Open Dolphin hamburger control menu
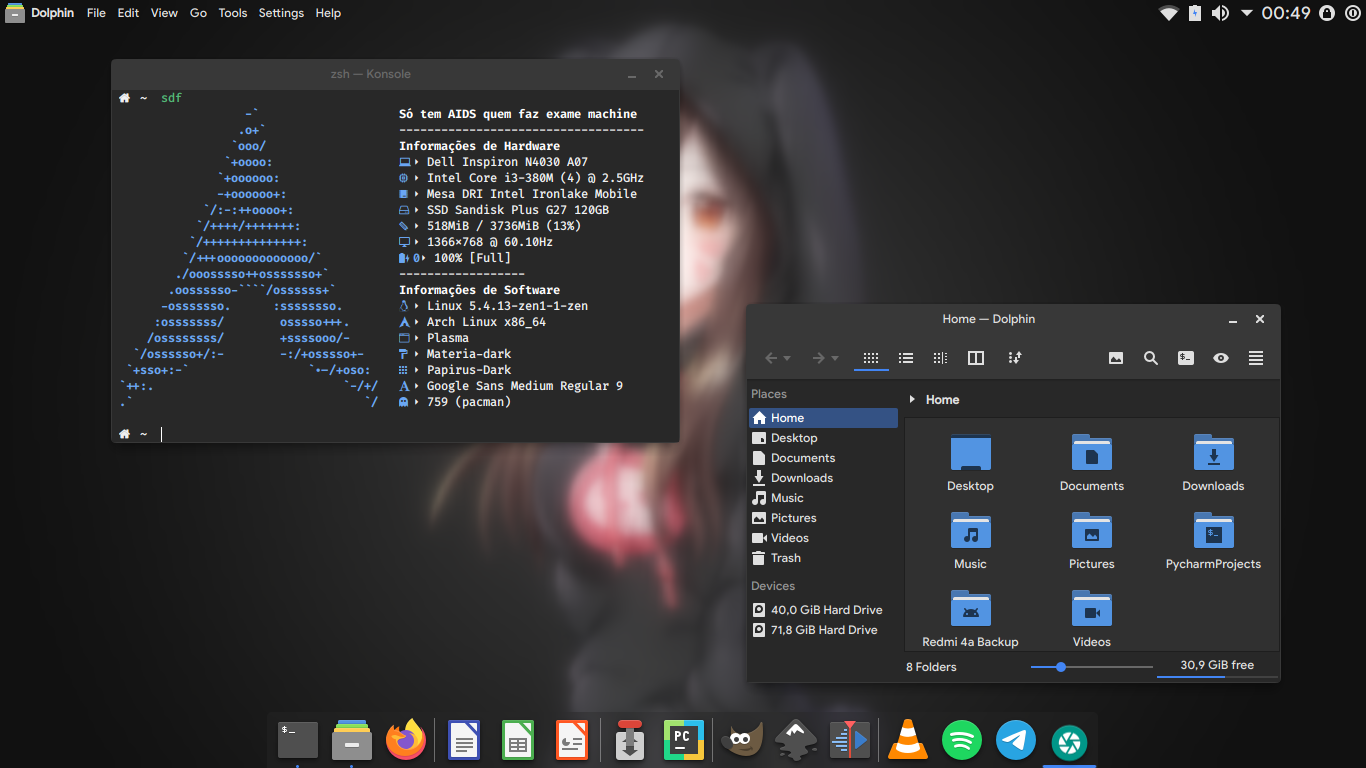 (x=1256, y=358)
